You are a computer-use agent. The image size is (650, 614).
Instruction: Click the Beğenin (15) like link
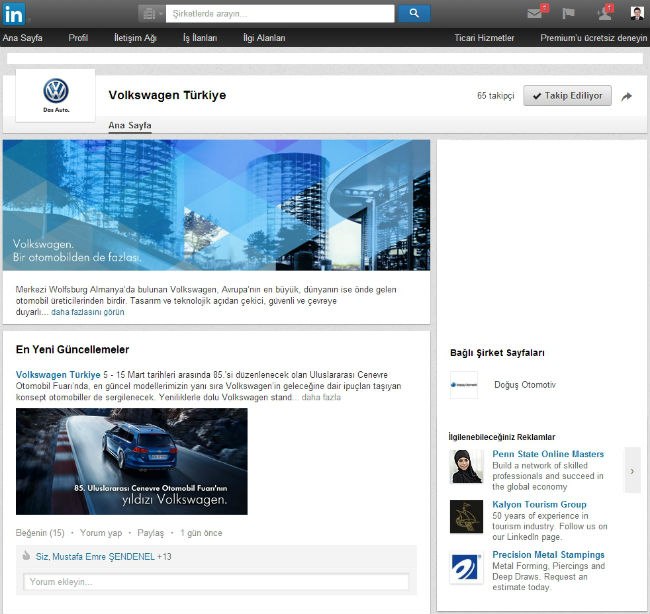pos(40,533)
